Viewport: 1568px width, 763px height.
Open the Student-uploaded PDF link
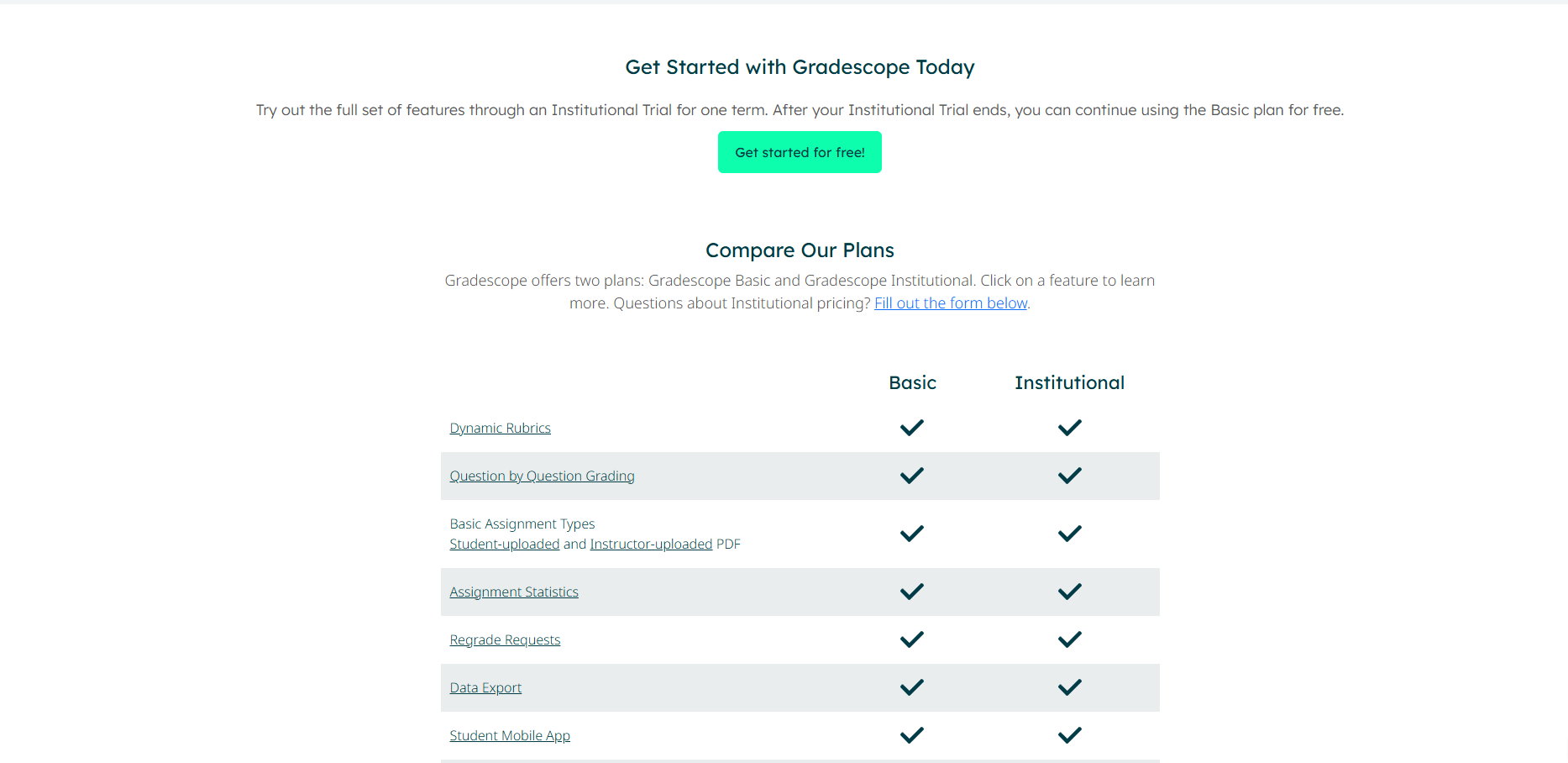504,544
